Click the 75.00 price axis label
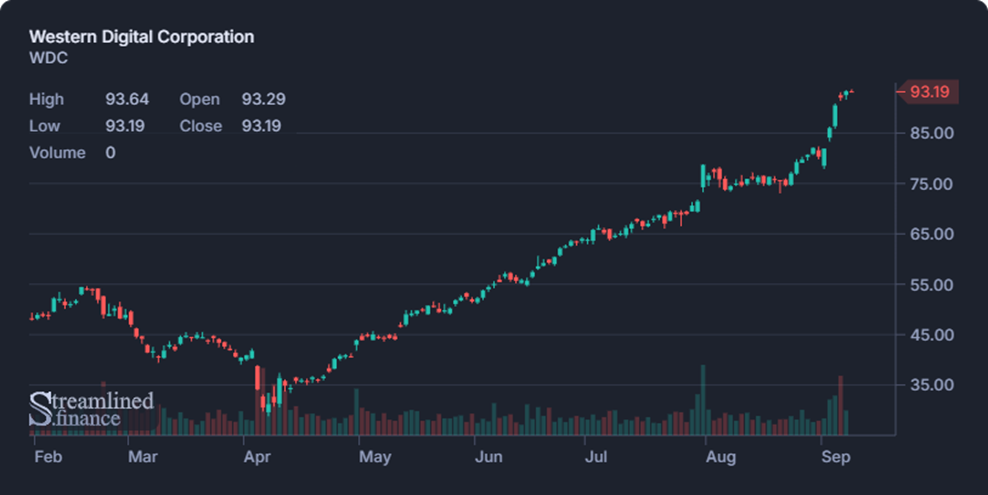Viewport: 988px width, 495px height. [932, 184]
